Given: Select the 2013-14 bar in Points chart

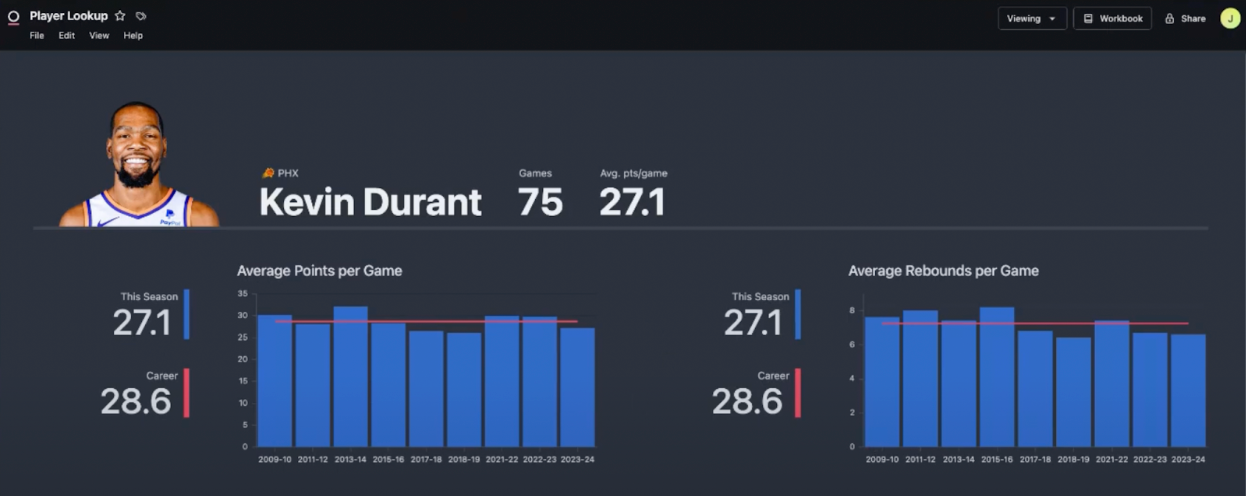Looking at the screenshot, I should 350,380.
